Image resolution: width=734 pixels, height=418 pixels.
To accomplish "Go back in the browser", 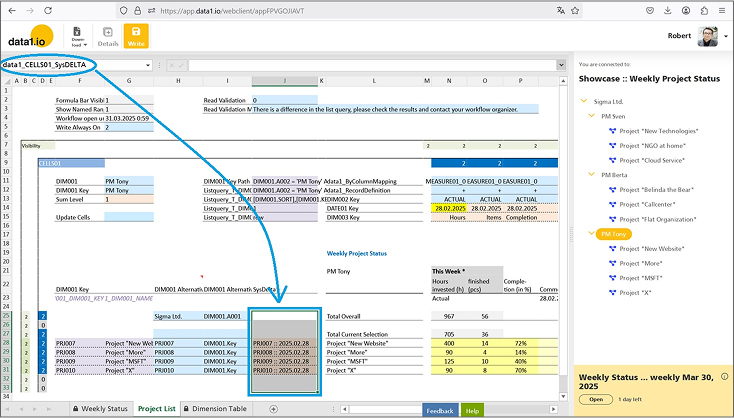I will click(x=12, y=10).
